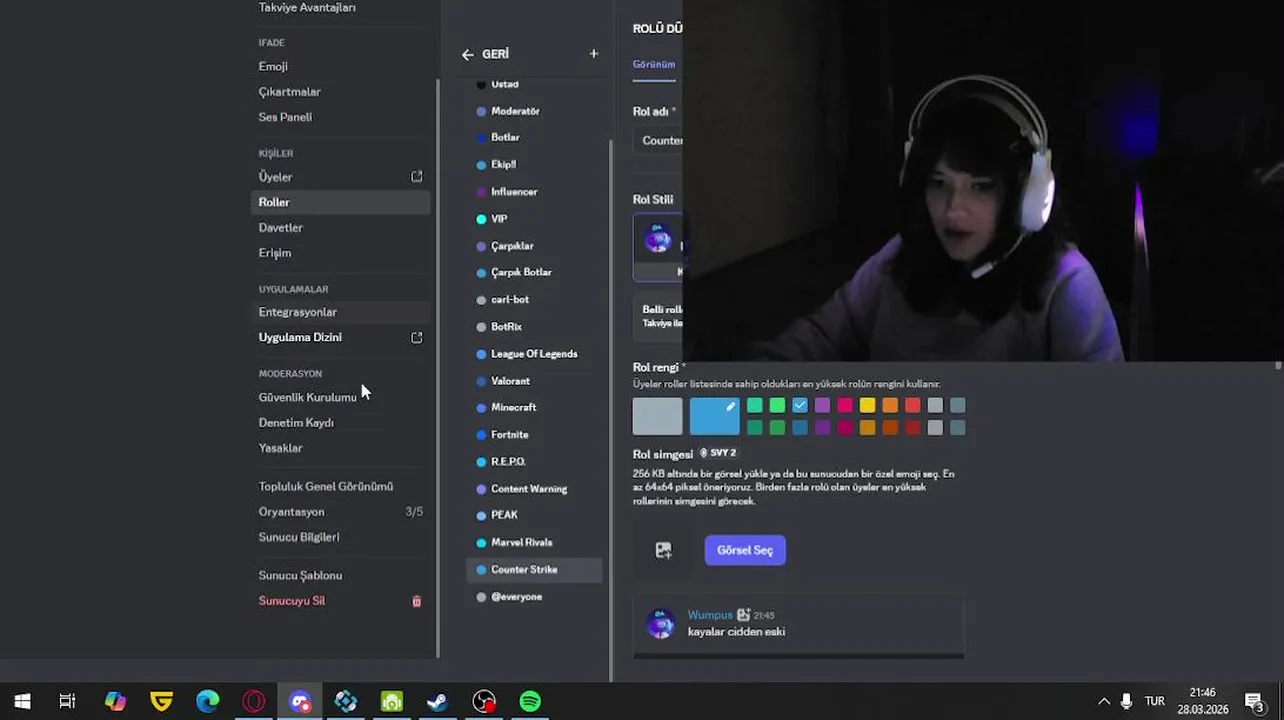Image resolution: width=1284 pixels, height=720 pixels.
Task: Click the Görsel Seç button
Action: [x=745, y=550]
